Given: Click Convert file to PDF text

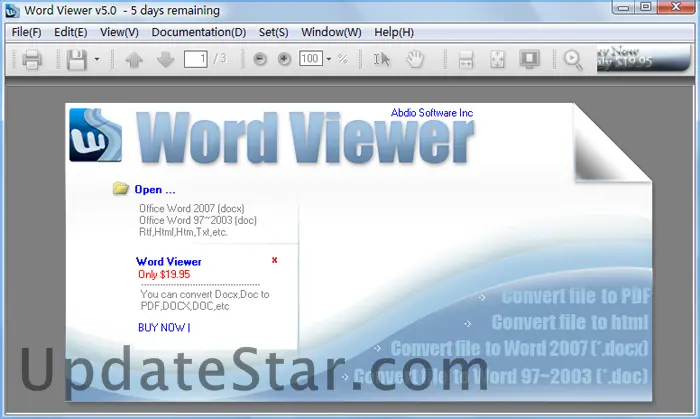Looking at the screenshot, I should point(575,296).
